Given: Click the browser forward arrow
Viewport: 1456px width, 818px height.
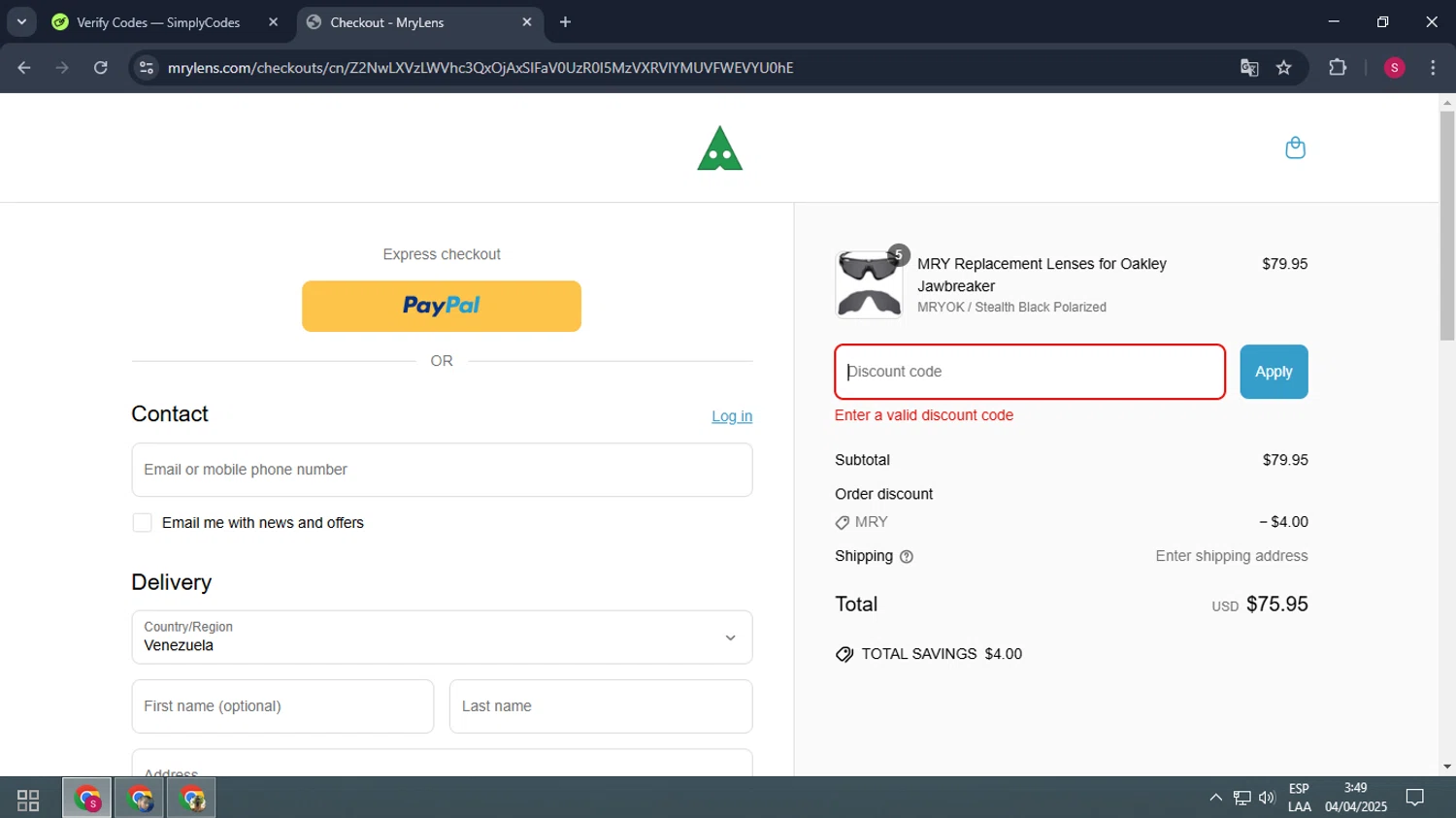Looking at the screenshot, I should click(x=62, y=68).
